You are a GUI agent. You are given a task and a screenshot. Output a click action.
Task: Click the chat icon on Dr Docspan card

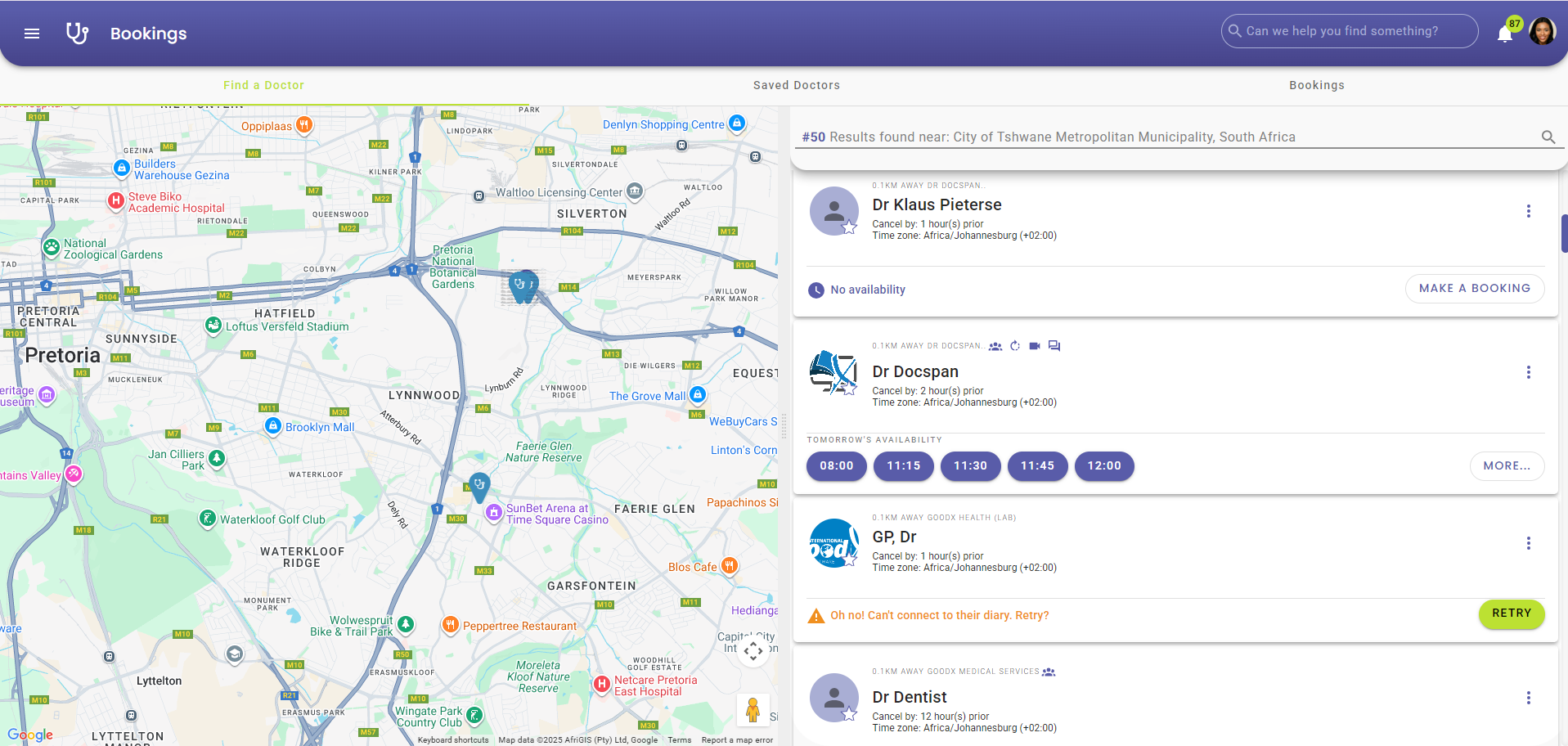click(x=1054, y=346)
